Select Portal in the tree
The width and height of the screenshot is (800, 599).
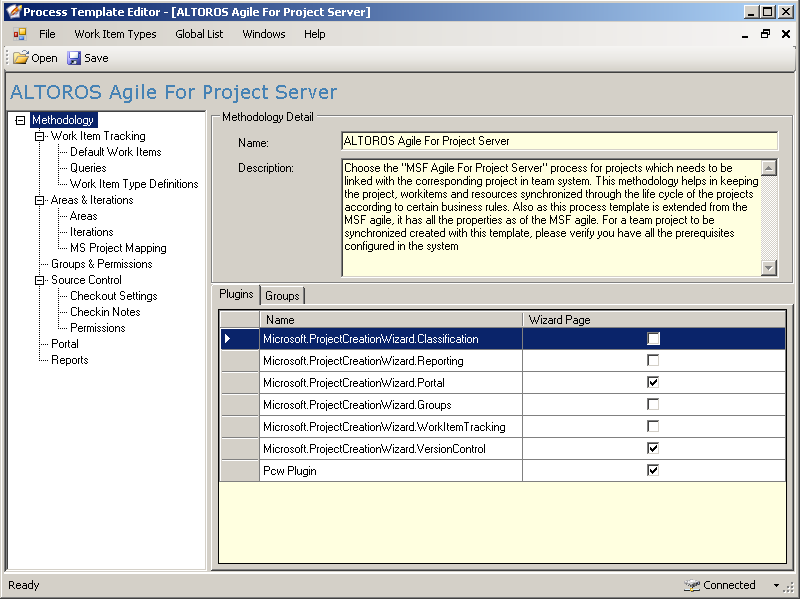pos(65,344)
